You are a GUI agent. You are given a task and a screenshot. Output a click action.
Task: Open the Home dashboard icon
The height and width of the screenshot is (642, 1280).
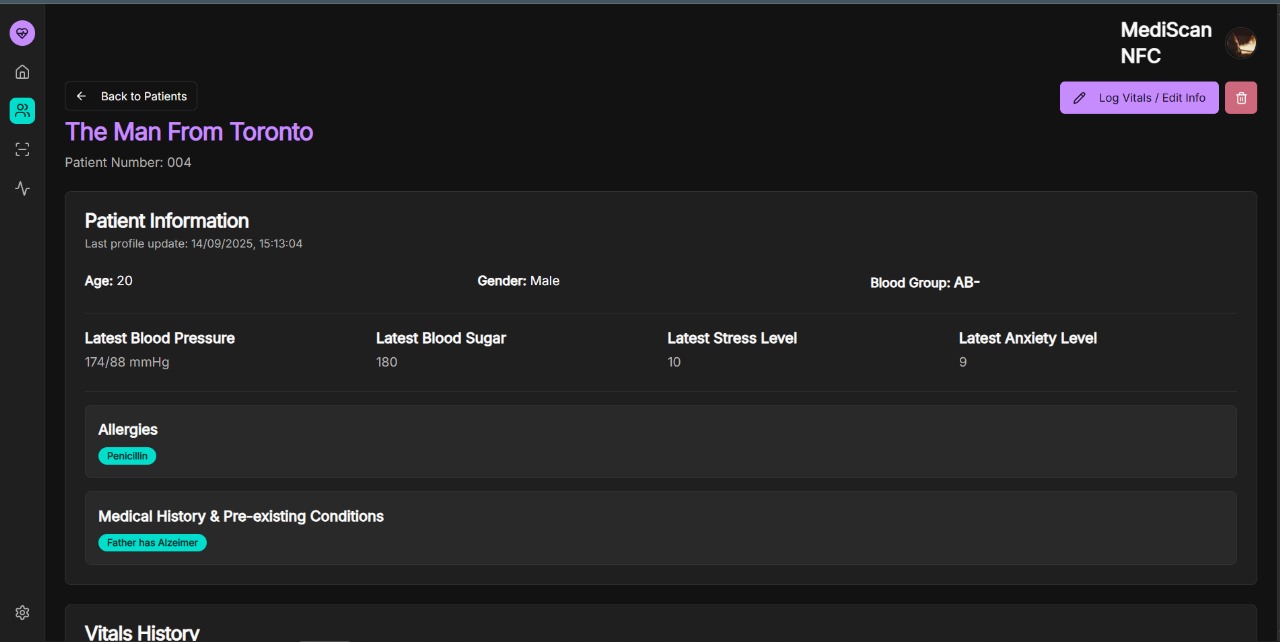[x=22, y=72]
